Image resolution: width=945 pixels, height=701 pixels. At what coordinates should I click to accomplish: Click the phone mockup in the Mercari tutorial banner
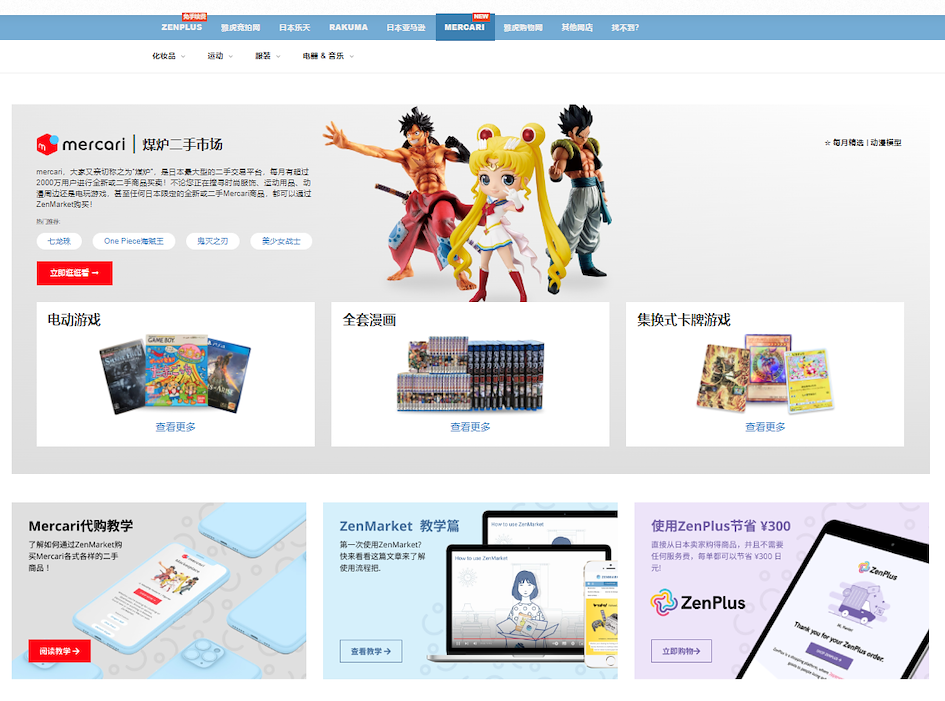[151, 597]
